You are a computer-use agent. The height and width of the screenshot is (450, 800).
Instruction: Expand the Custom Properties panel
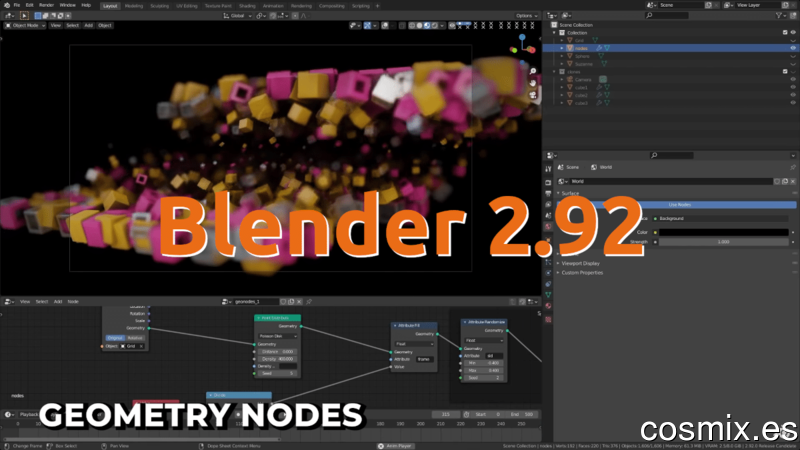[582, 272]
